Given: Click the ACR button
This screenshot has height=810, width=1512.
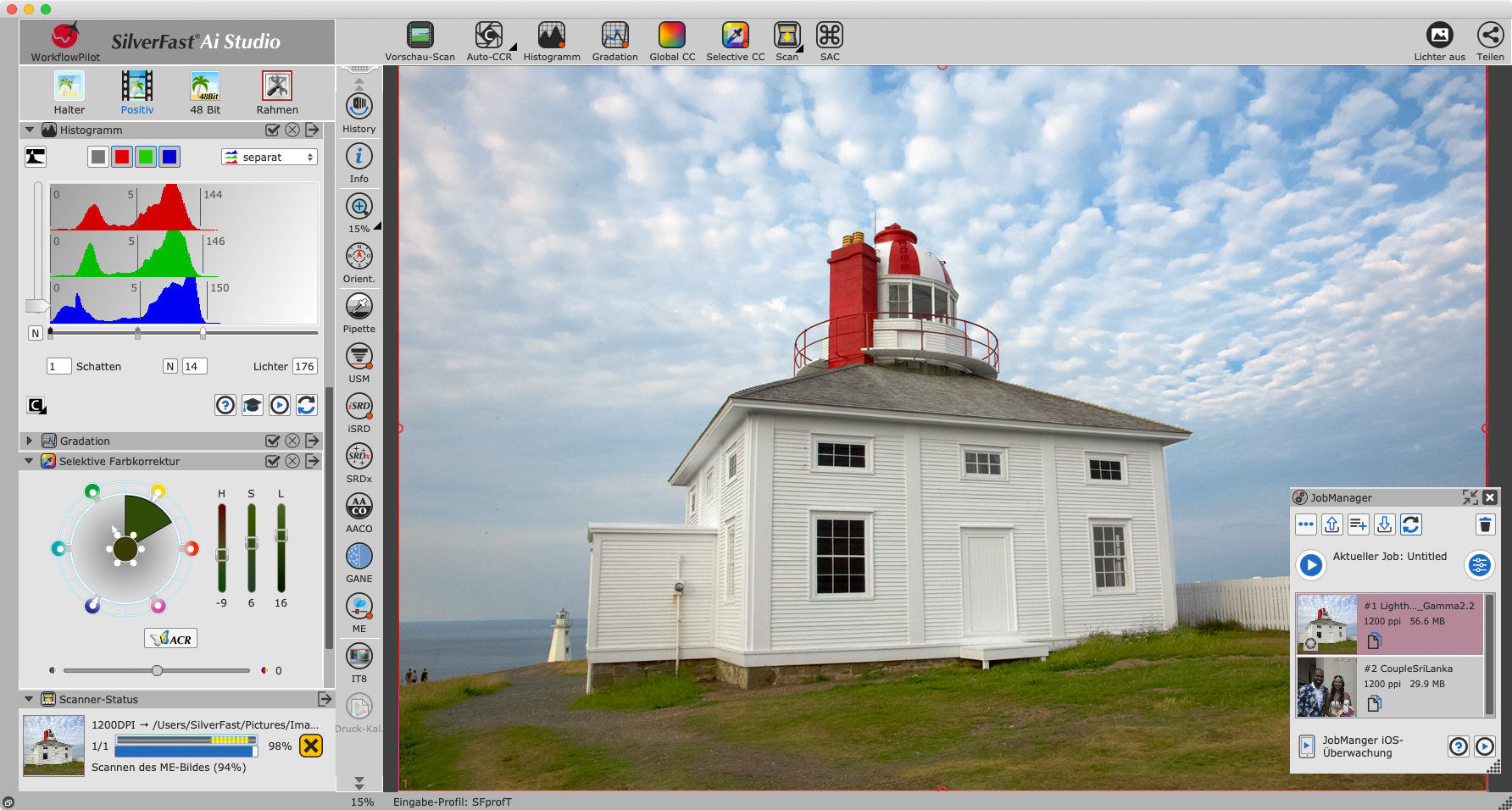Looking at the screenshot, I should pos(171,639).
